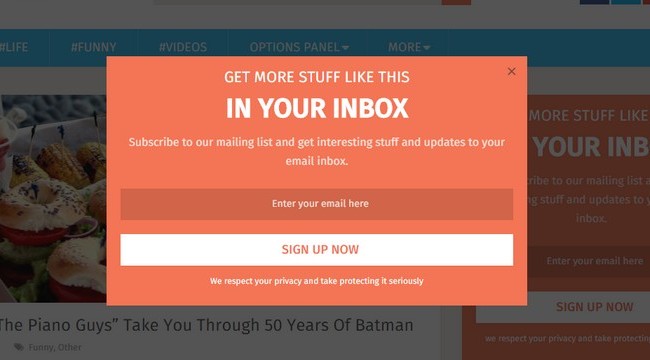Go to the #FUNNY section
The height and width of the screenshot is (360, 650).
pyautogui.click(x=94, y=47)
